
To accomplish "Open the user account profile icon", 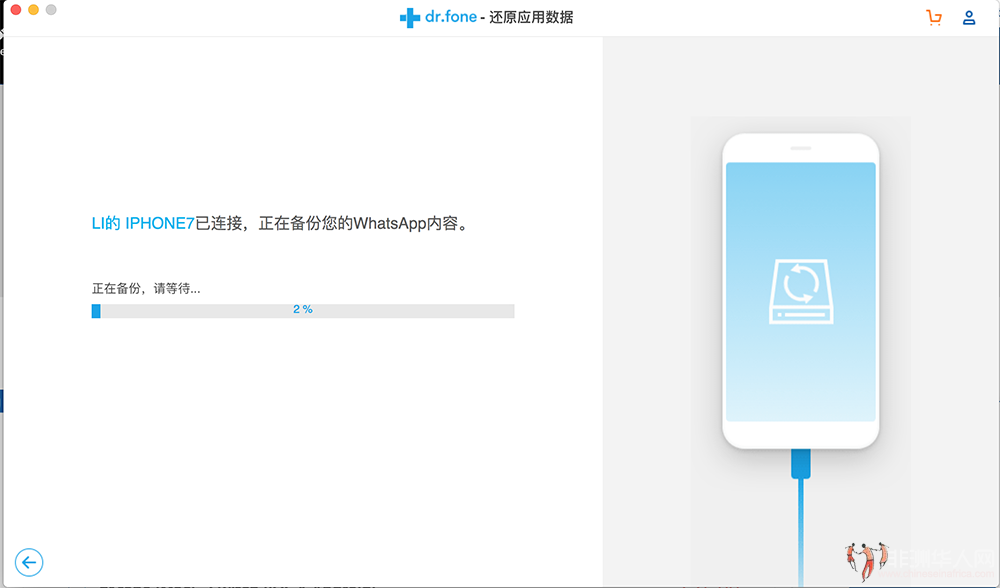I will tap(969, 18).
